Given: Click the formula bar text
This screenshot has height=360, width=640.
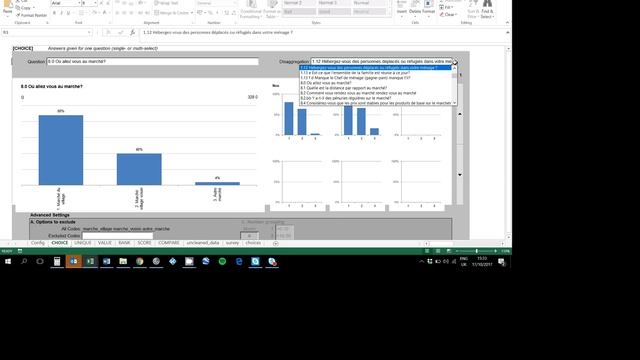Looking at the screenshot, I should point(218,32).
